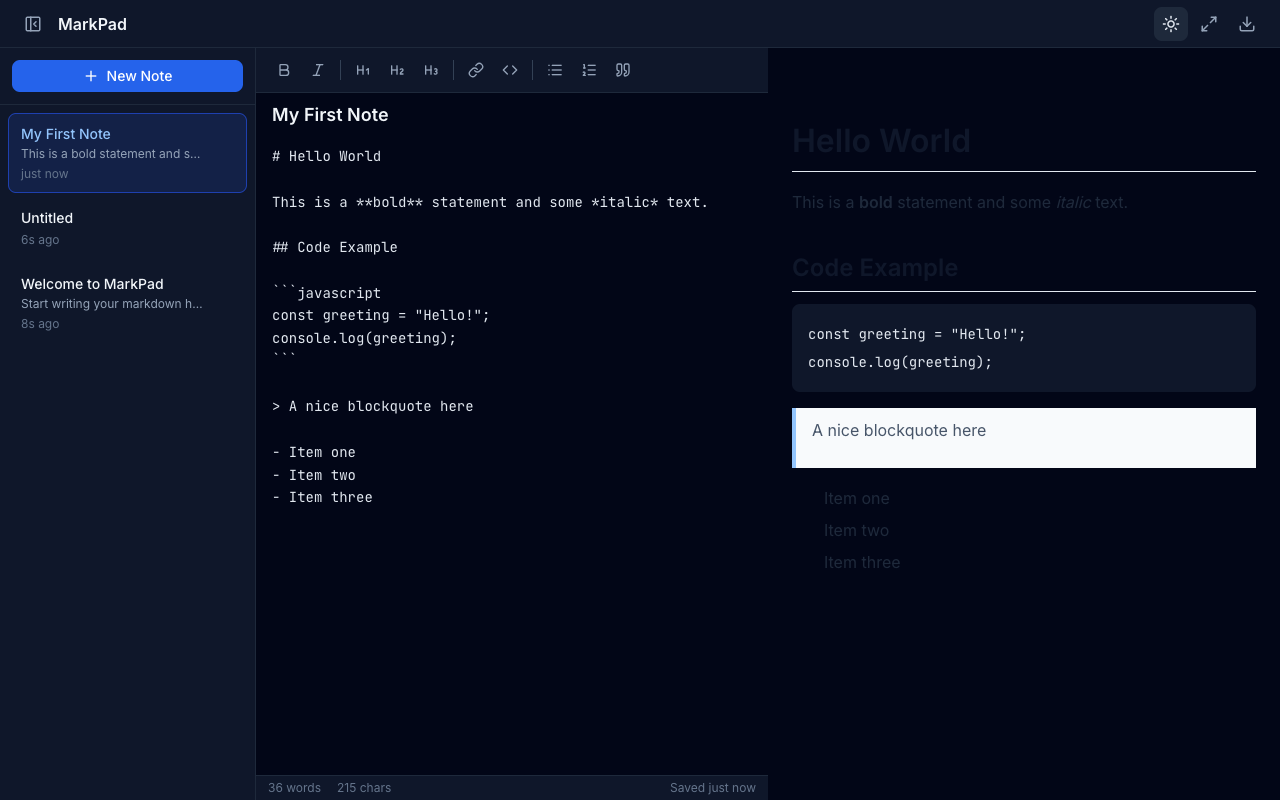Image resolution: width=1280 pixels, height=800 pixels.
Task: Download the current note
Action: [x=1246, y=24]
